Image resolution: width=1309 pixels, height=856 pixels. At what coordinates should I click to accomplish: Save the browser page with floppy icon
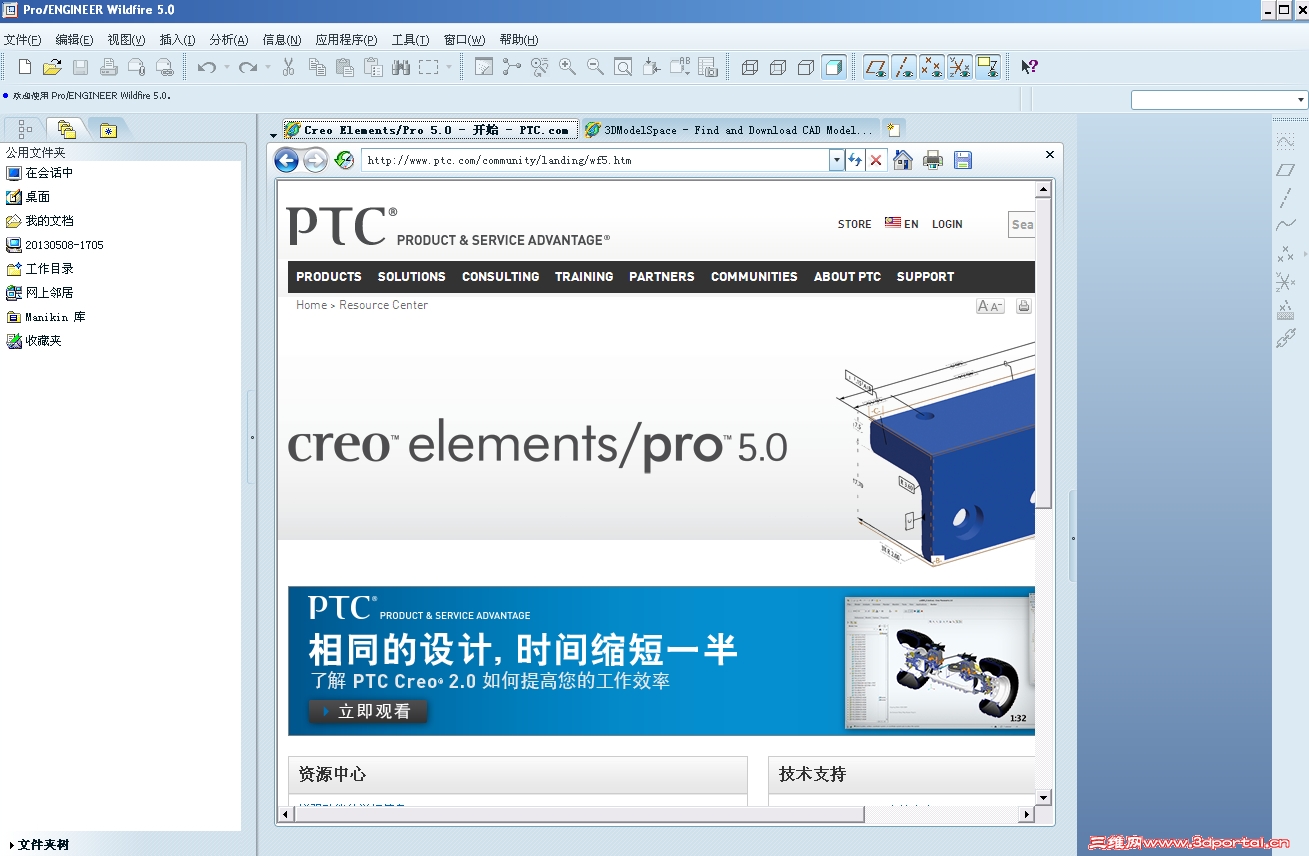(x=963, y=160)
